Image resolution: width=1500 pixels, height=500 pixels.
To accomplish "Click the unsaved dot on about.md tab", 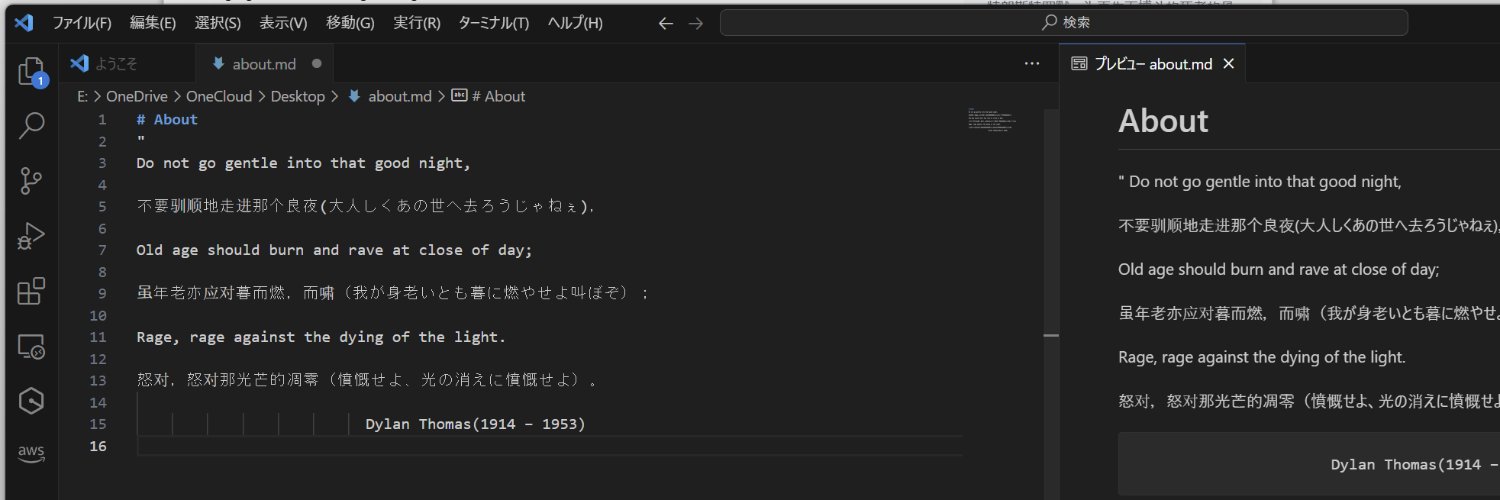I will [x=317, y=63].
